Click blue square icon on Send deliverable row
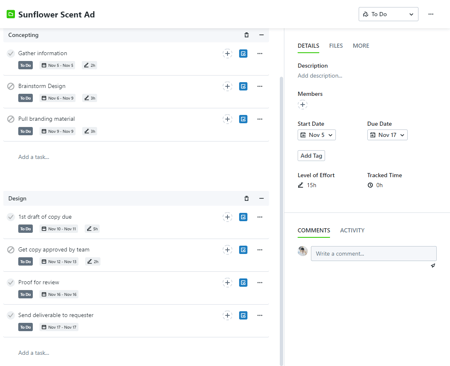 point(243,315)
